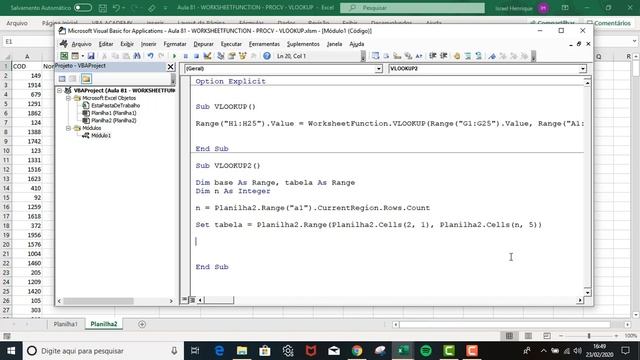640x360 pixels.
Task: Close the Projeto - VBAProject panel
Action: [x=171, y=67]
